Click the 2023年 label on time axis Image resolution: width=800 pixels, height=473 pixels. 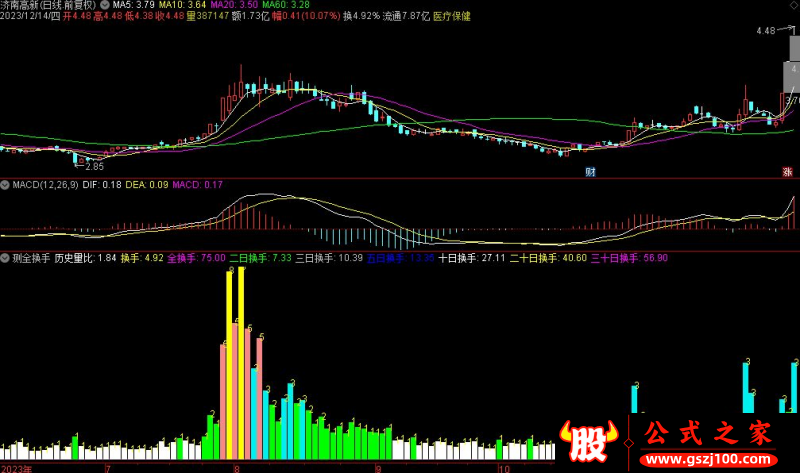pos(16,468)
